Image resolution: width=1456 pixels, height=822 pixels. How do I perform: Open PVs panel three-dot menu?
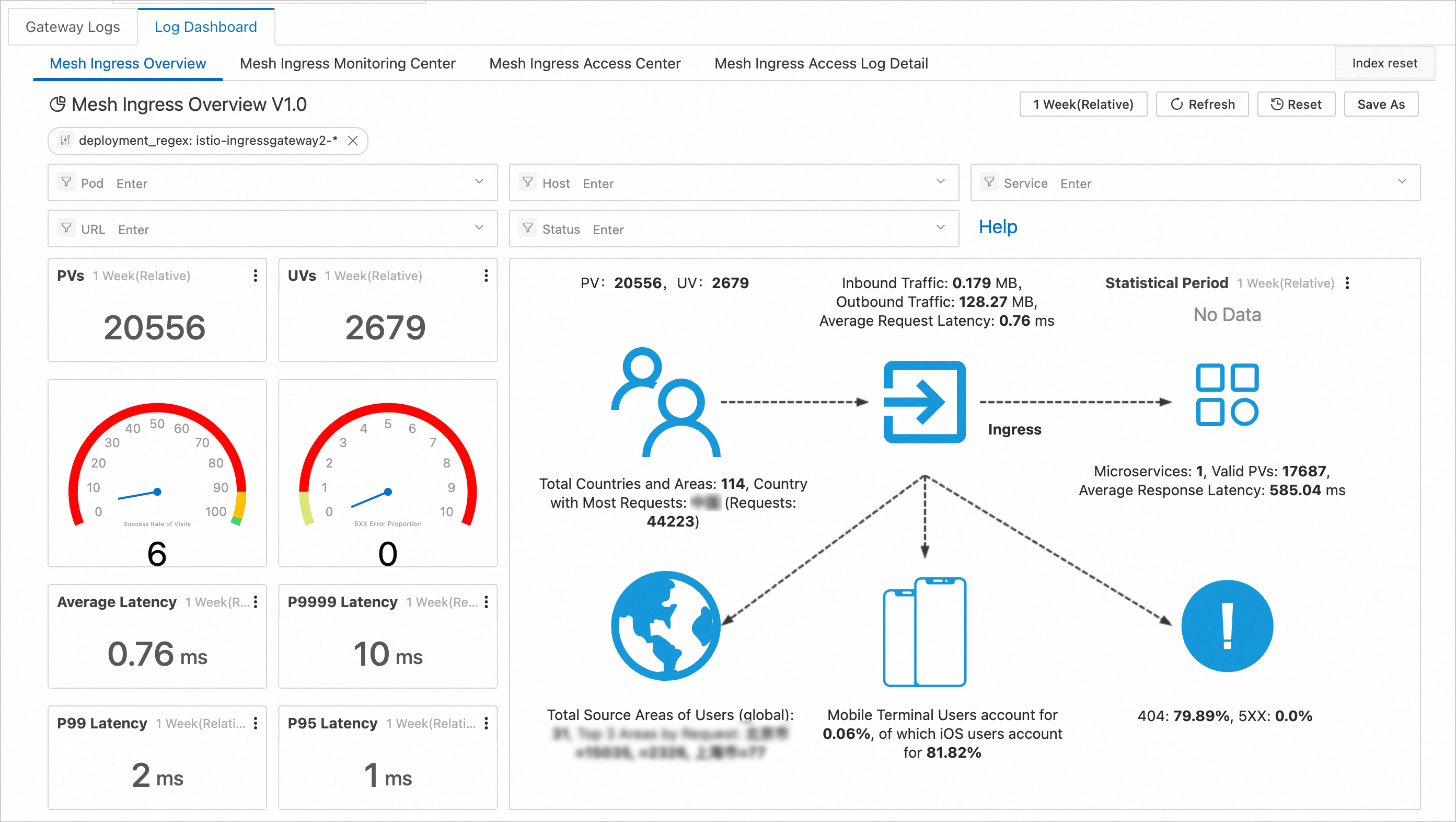(256, 276)
